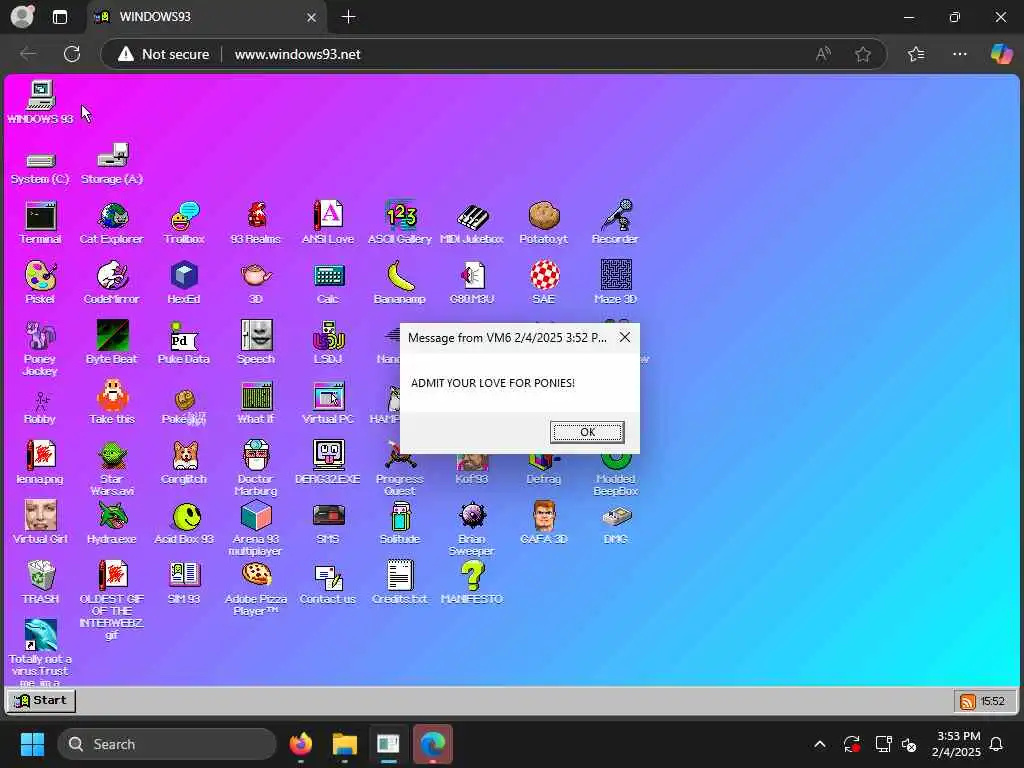Show hidden icons in system tray
This screenshot has height=768, width=1024.
coord(820,744)
